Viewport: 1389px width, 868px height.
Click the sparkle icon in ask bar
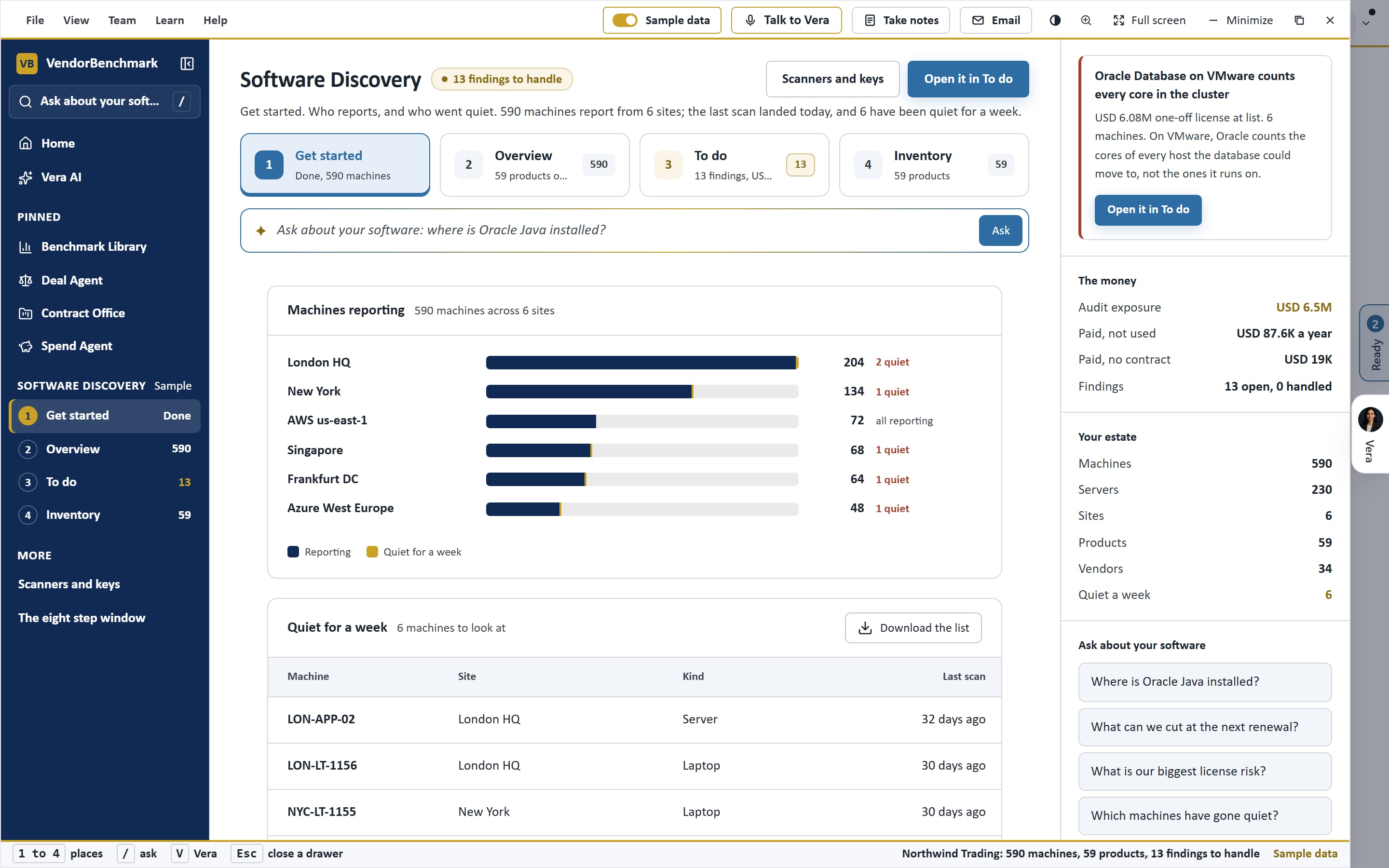click(261, 231)
